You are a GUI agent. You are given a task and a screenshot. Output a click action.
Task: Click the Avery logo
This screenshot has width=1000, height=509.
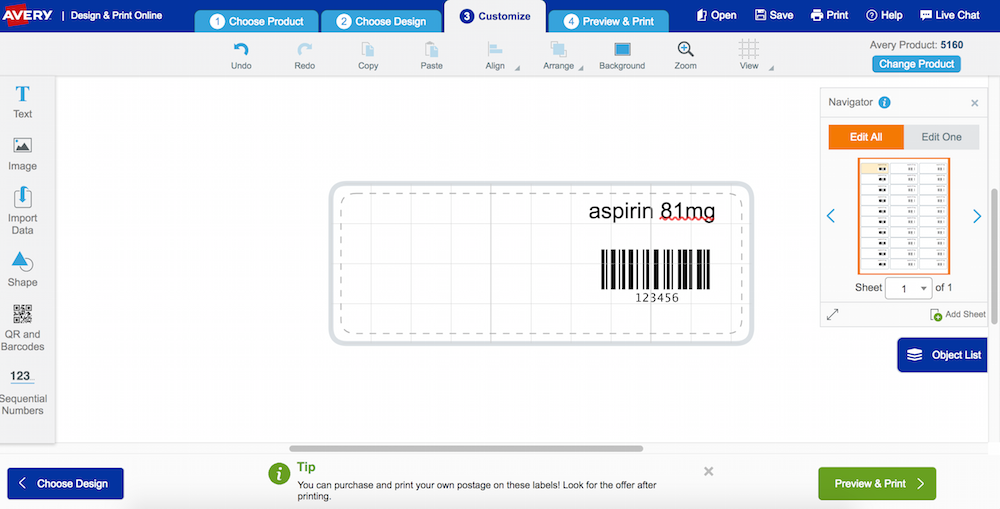[x=27, y=15]
